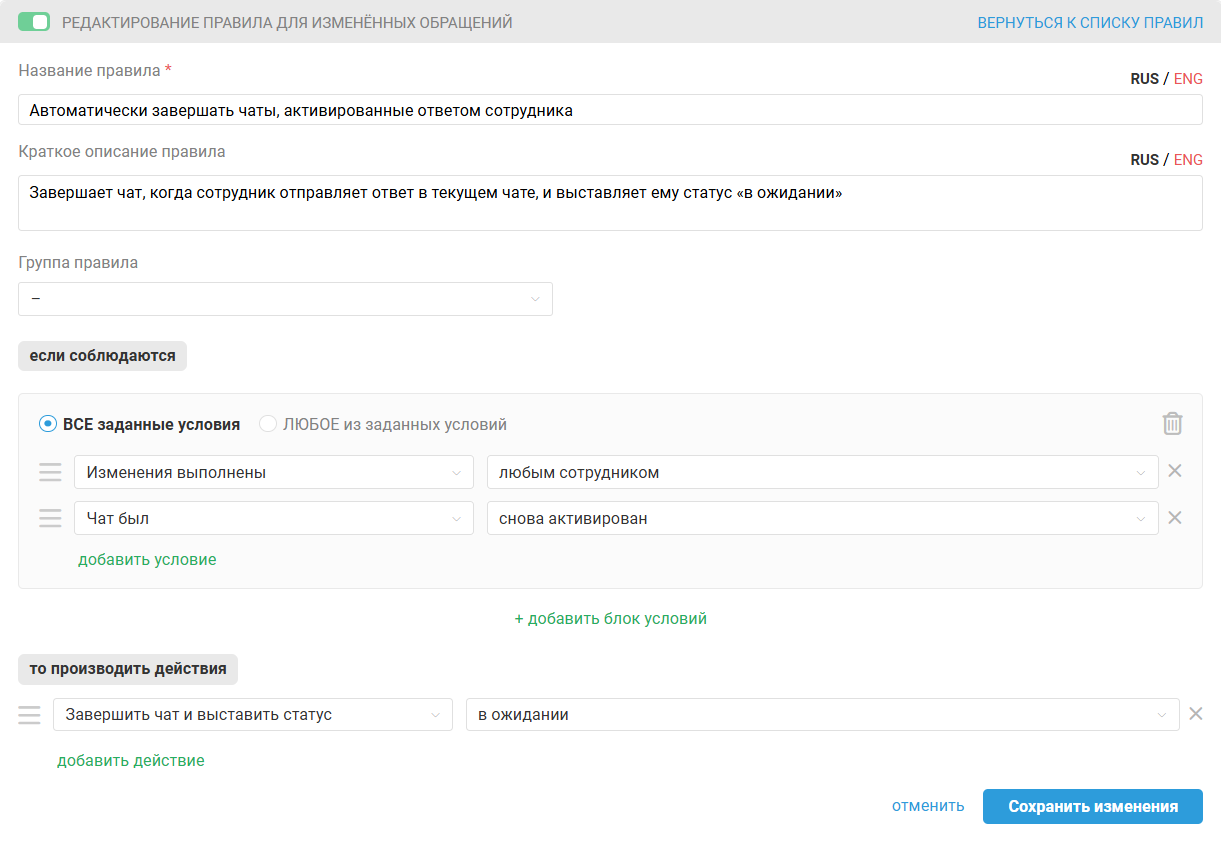
Task: Open 'в ожидании' status dropdown
Action: pyautogui.click(x=822, y=715)
